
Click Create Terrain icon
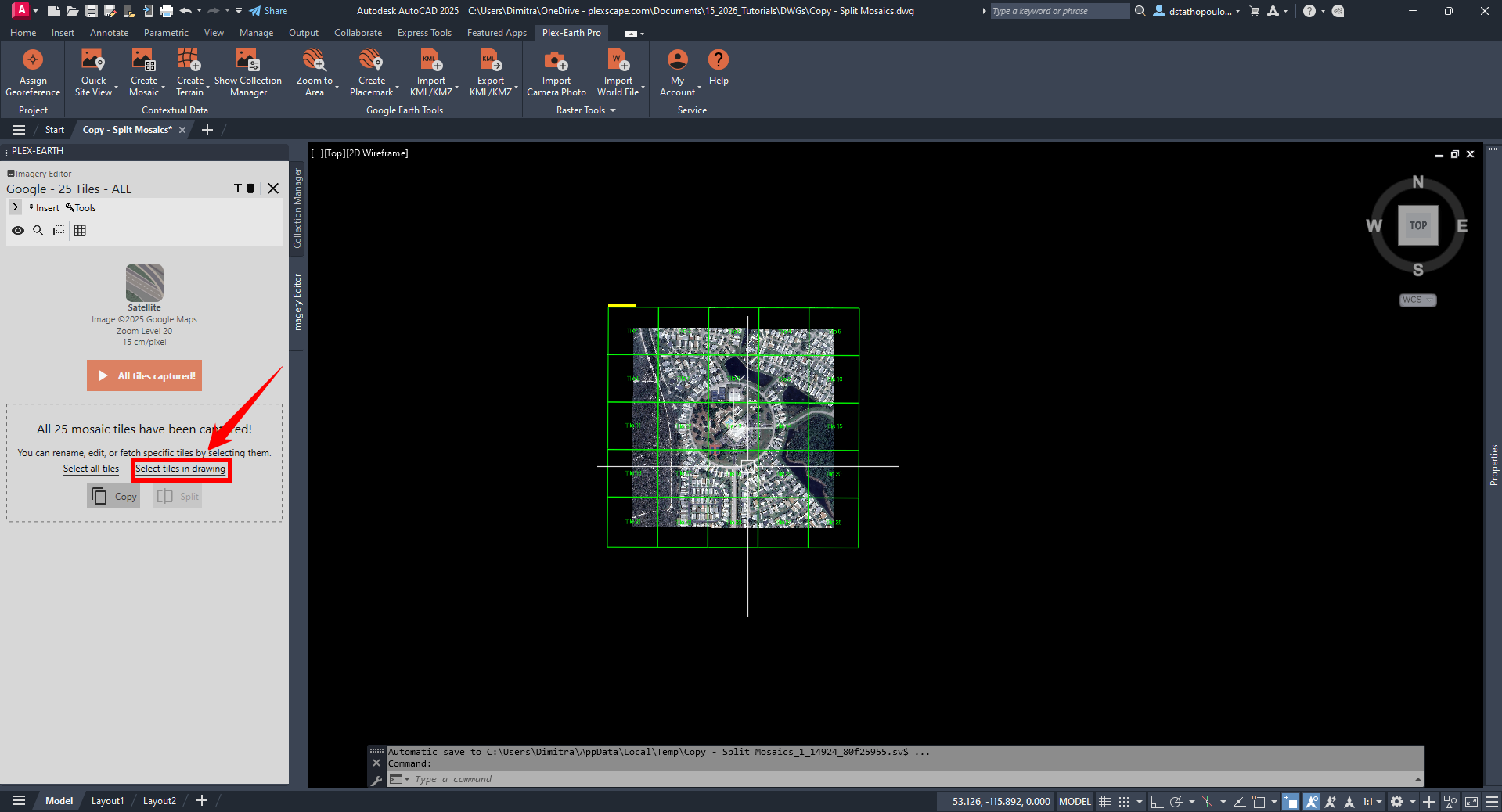(189, 60)
